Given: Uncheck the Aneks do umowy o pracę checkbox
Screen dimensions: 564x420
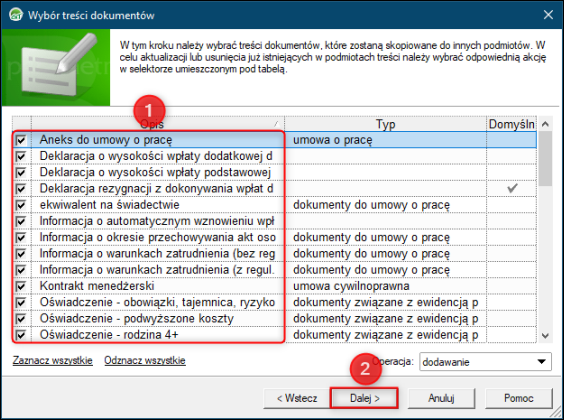Looking at the screenshot, I should pyautogui.click(x=21, y=140).
